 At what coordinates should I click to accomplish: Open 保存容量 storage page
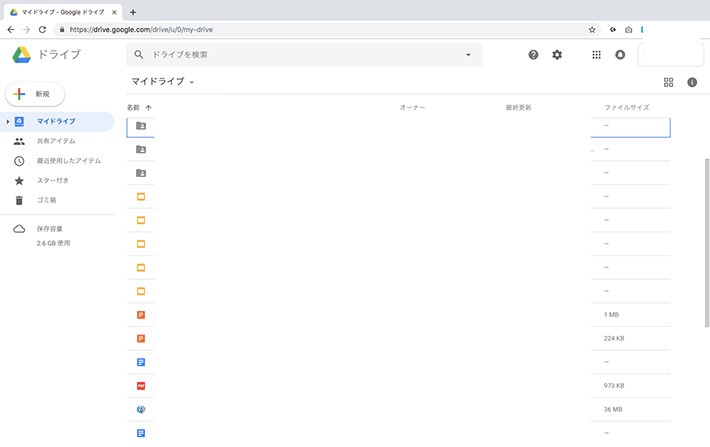(x=49, y=229)
